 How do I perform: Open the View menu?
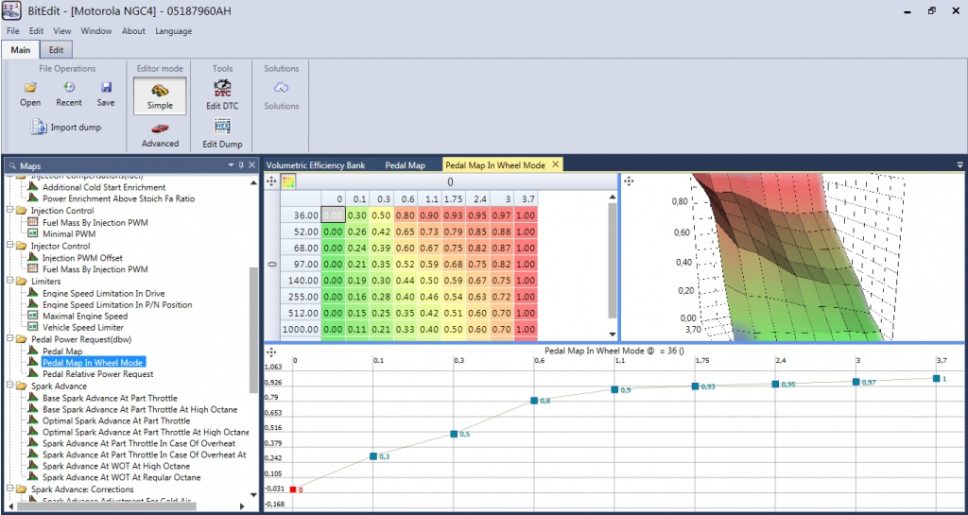point(62,31)
